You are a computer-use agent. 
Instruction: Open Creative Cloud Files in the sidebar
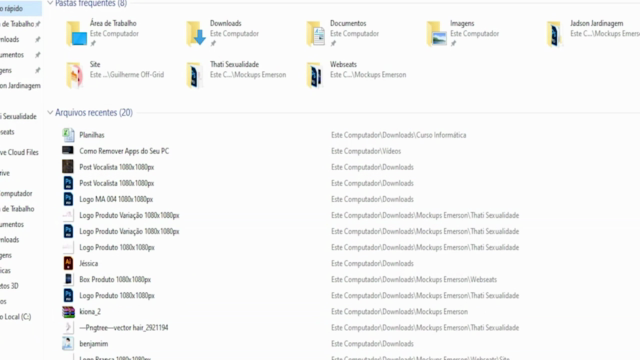pos(19,152)
